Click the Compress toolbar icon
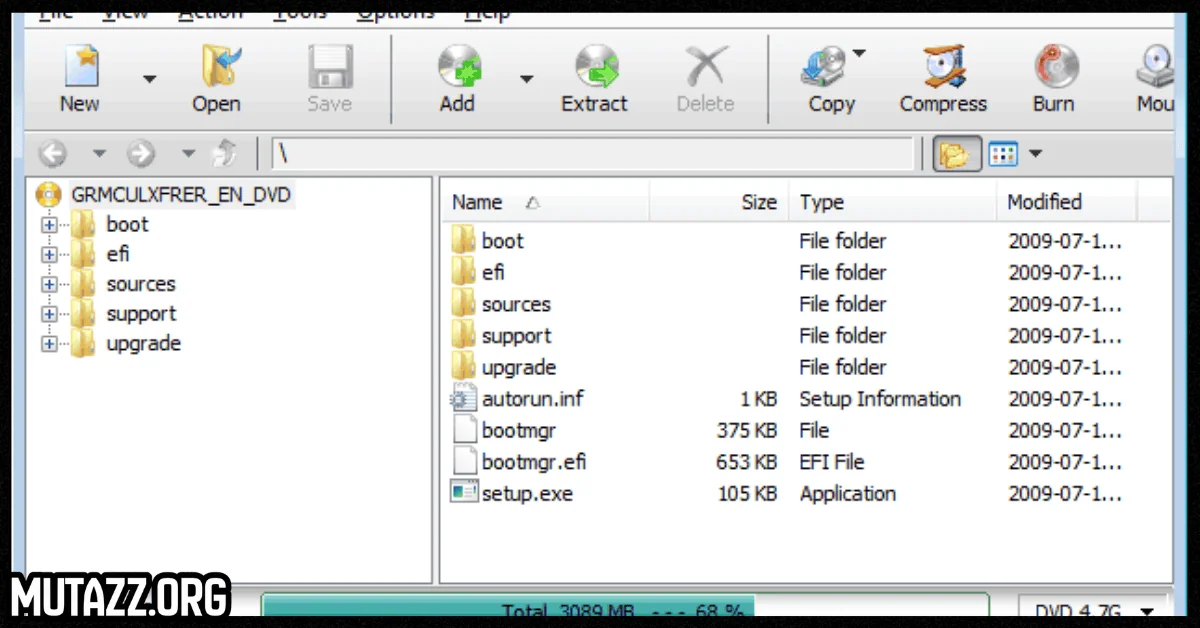This screenshot has width=1200, height=628. point(943,68)
